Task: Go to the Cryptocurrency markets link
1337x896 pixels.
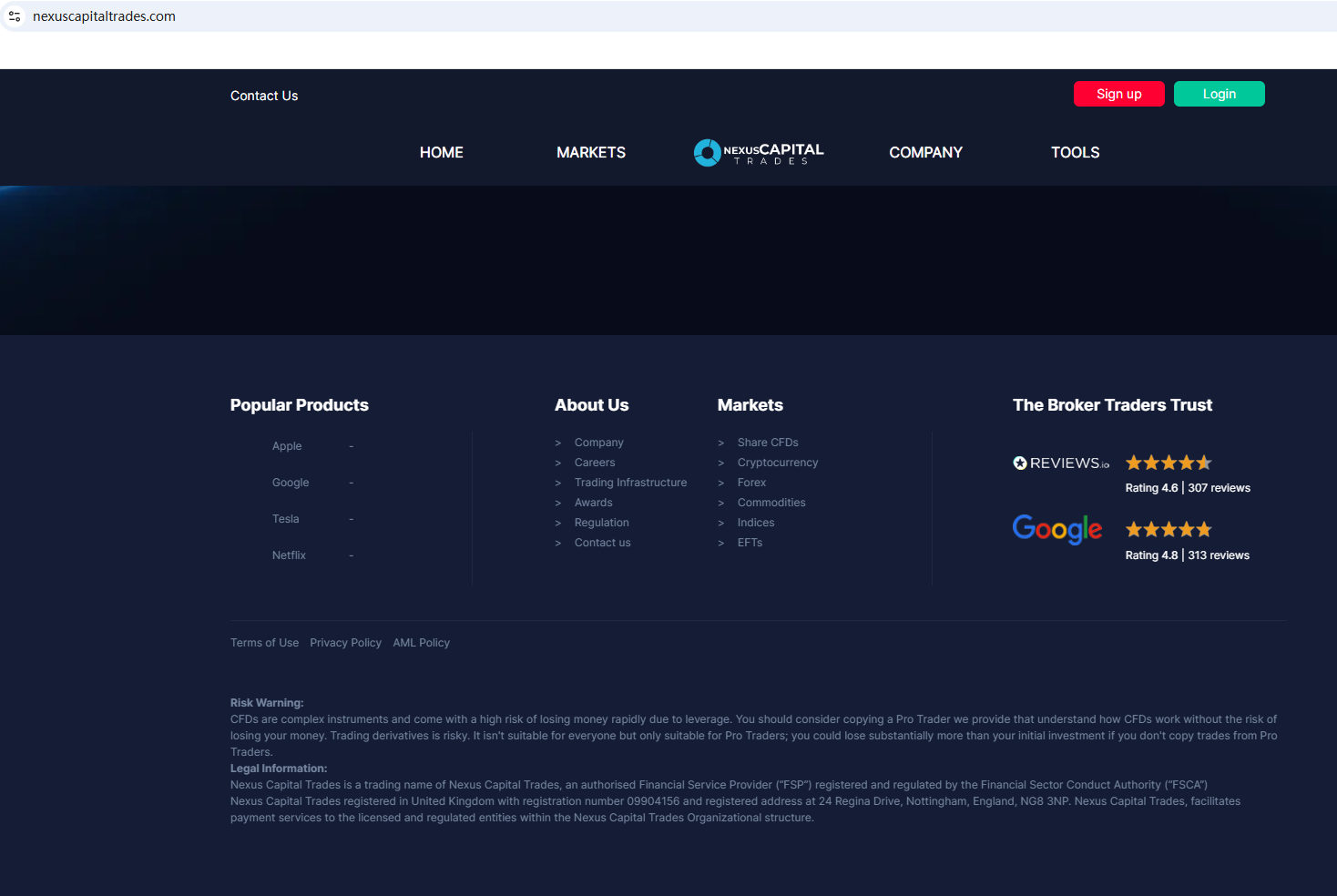Action: [777, 463]
